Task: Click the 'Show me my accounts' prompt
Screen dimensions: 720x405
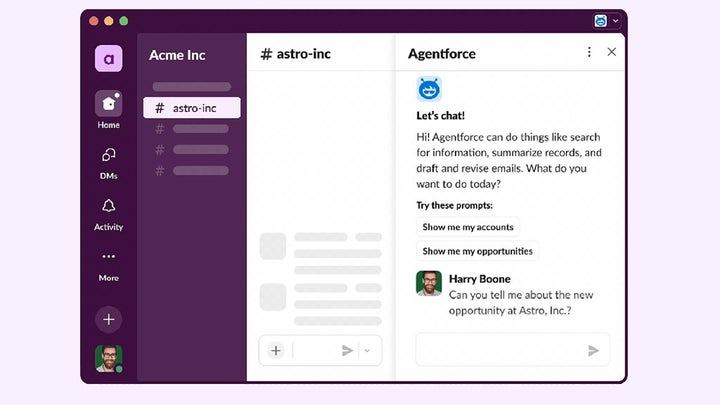Action: coord(469,227)
